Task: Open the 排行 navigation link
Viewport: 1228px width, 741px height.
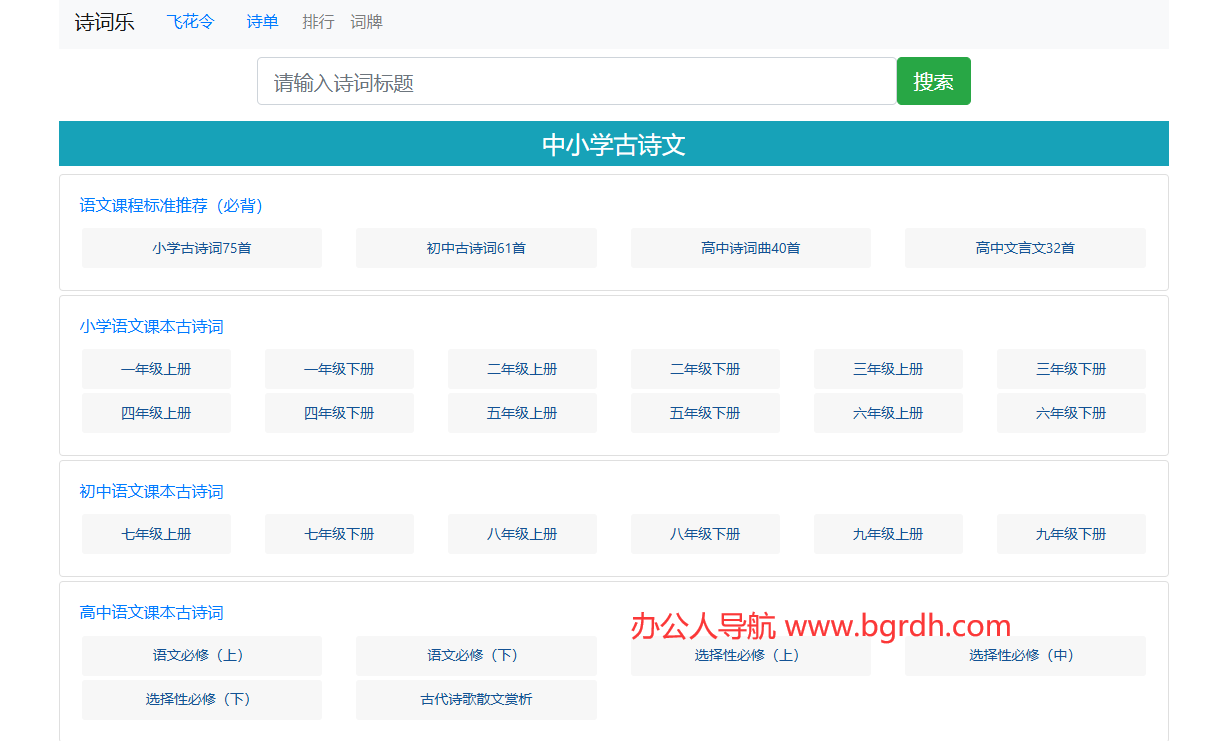Action: pyautogui.click(x=318, y=22)
